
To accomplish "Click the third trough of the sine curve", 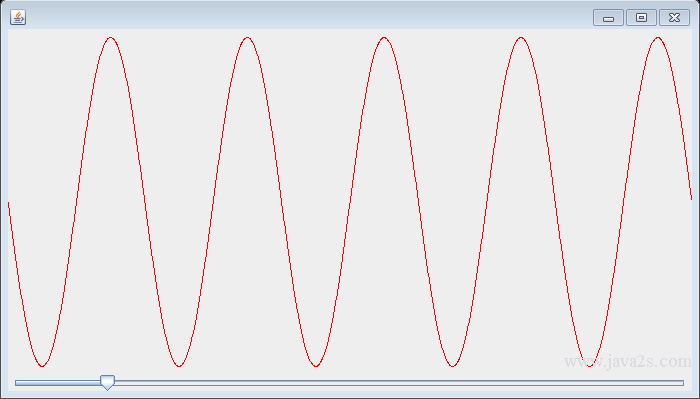I will [x=316, y=366].
